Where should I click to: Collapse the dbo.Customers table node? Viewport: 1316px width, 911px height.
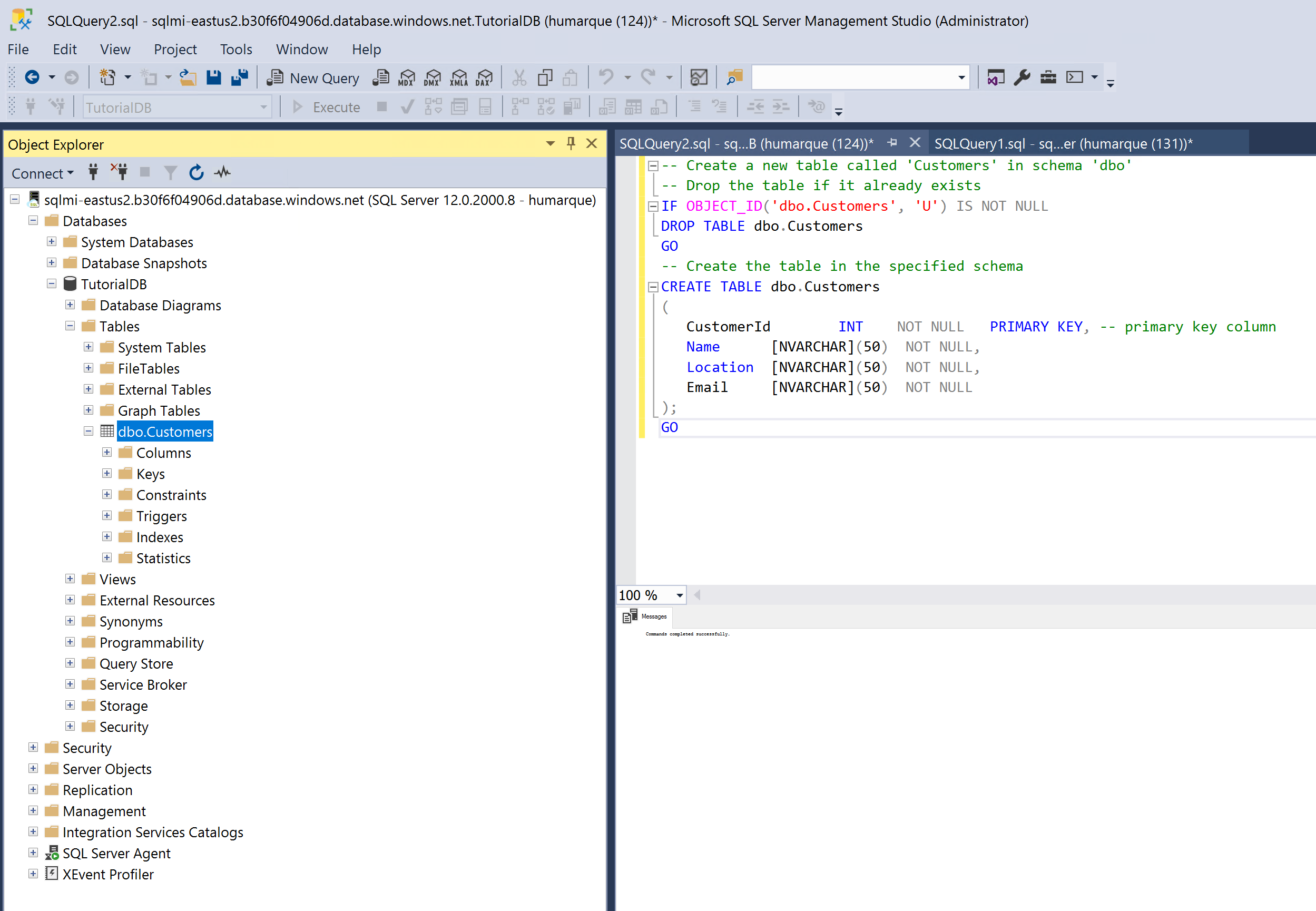pos(89,432)
